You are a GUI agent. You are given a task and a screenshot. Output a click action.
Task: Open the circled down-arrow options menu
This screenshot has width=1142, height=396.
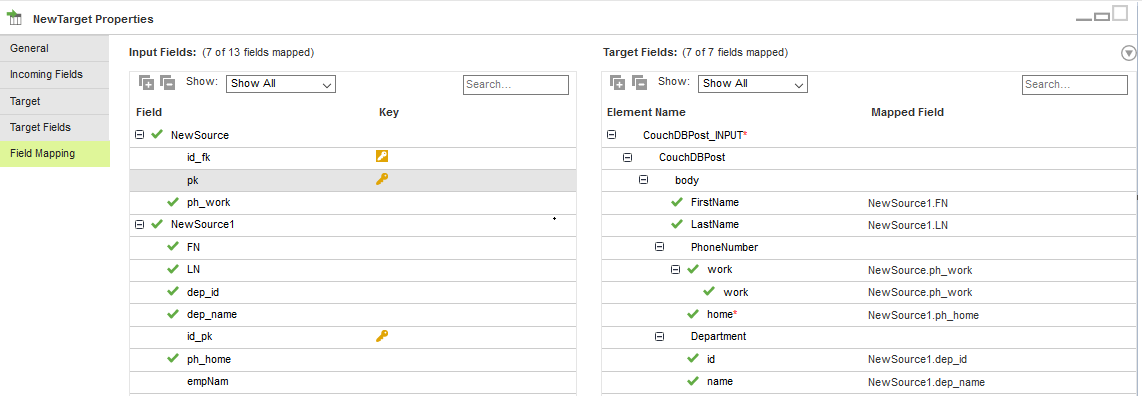(1128, 53)
